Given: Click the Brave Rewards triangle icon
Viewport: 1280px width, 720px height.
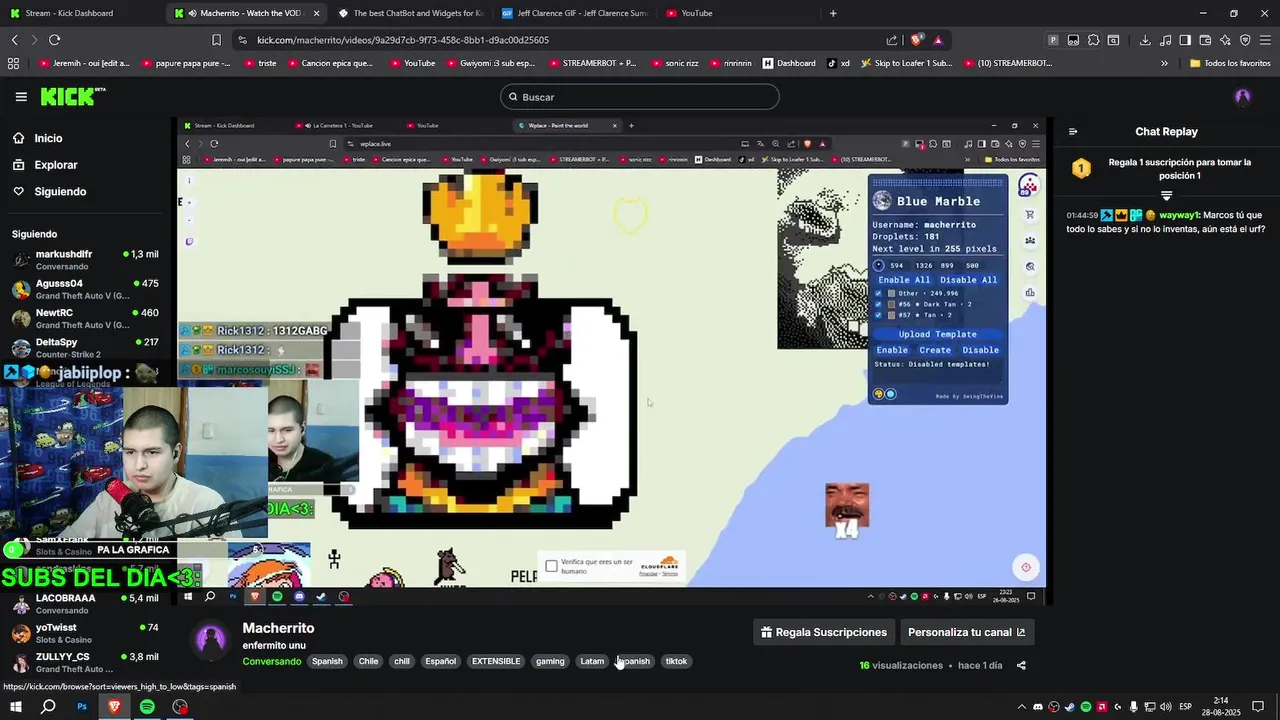Looking at the screenshot, I should coord(938,40).
